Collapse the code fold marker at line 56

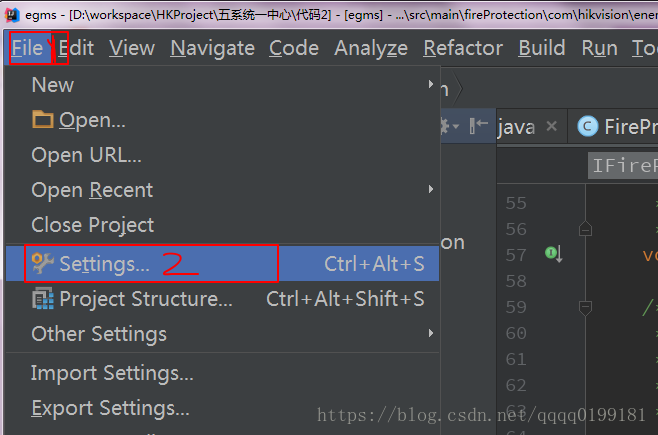coord(585,229)
